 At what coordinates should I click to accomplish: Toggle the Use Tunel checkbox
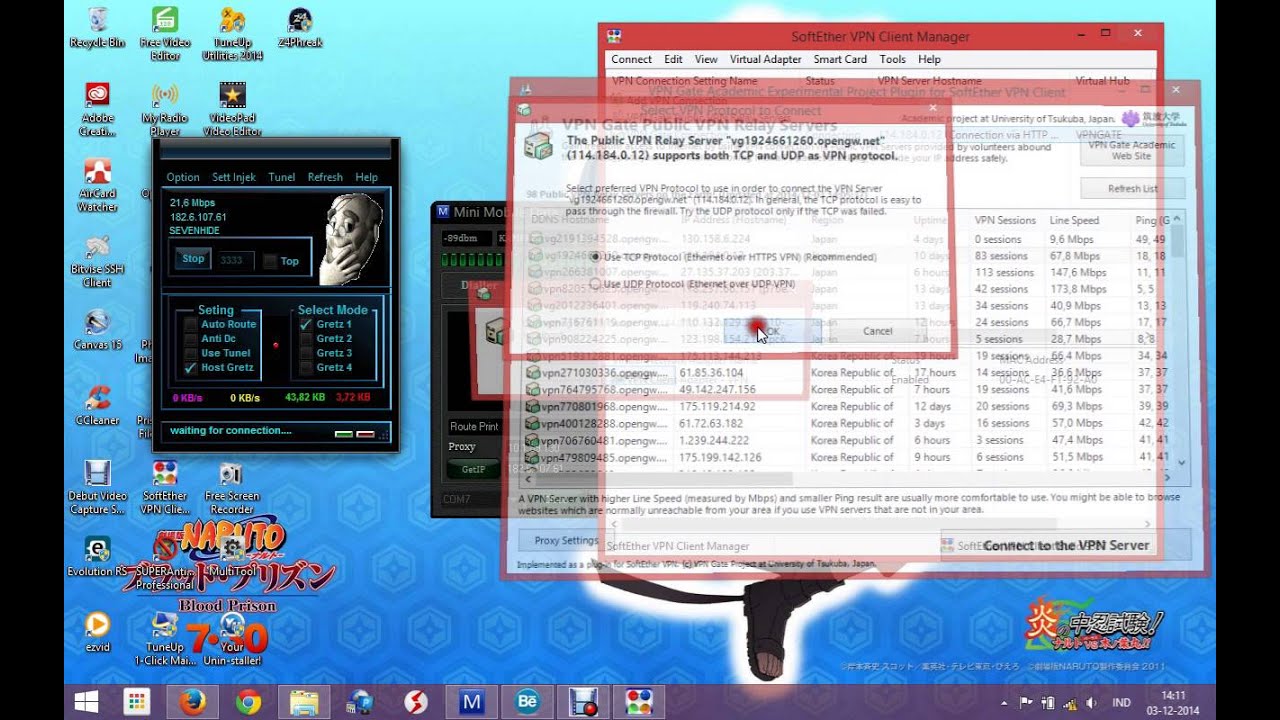pyautogui.click(x=191, y=353)
